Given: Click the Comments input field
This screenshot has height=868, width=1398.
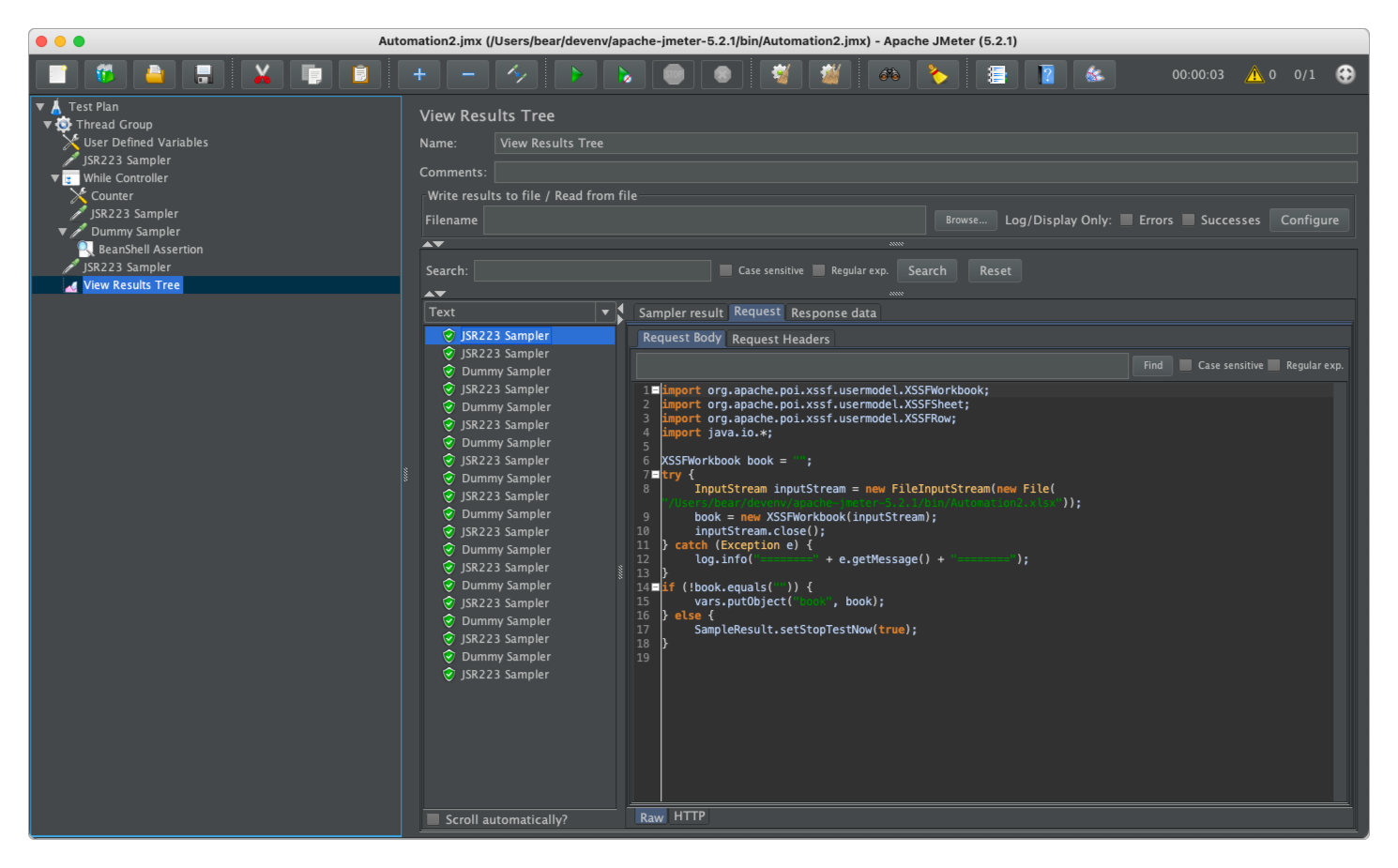Looking at the screenshot, I should pos(925,172).
